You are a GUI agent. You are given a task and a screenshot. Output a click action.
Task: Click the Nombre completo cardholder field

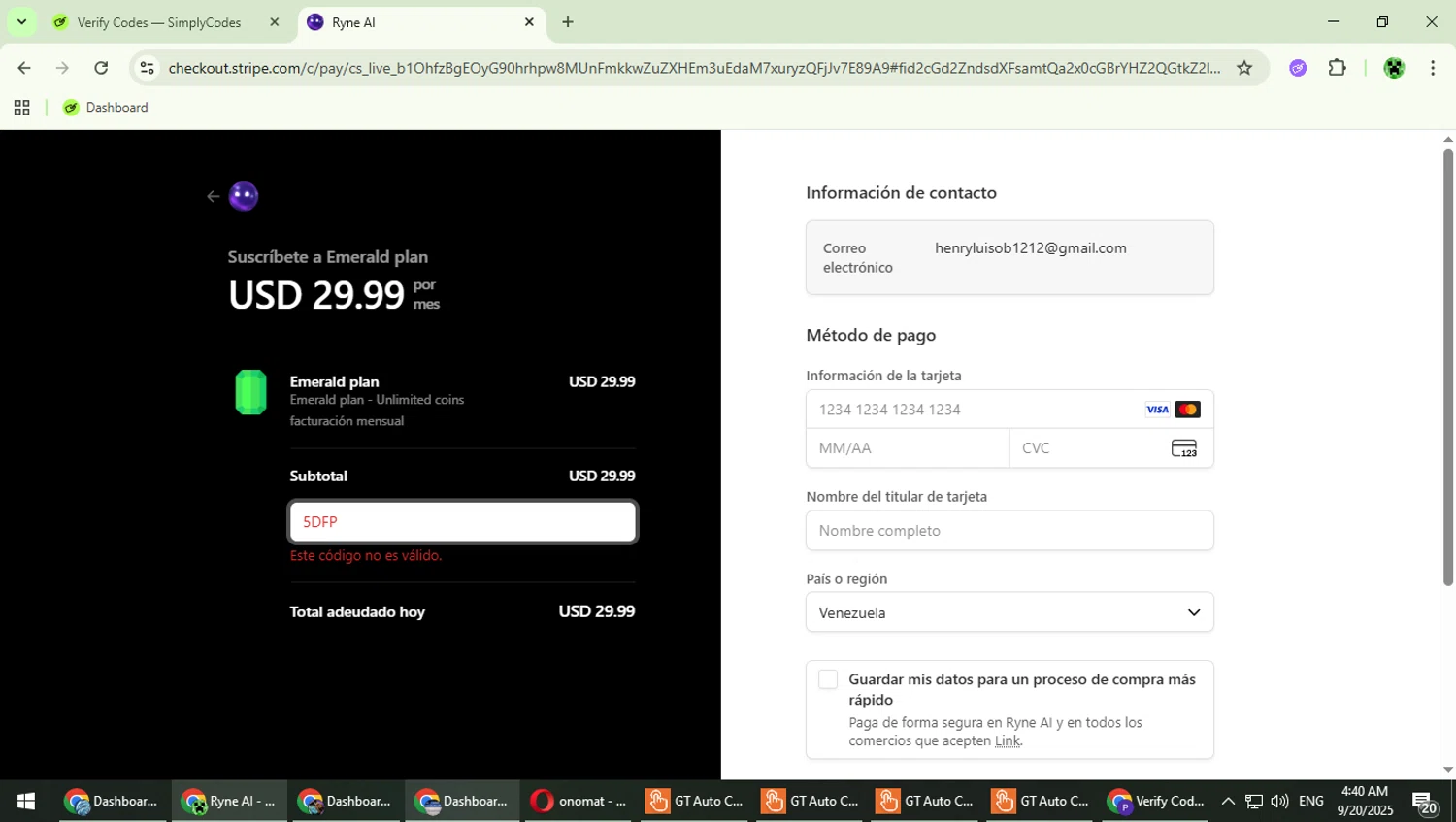[x=1009, y=531]
